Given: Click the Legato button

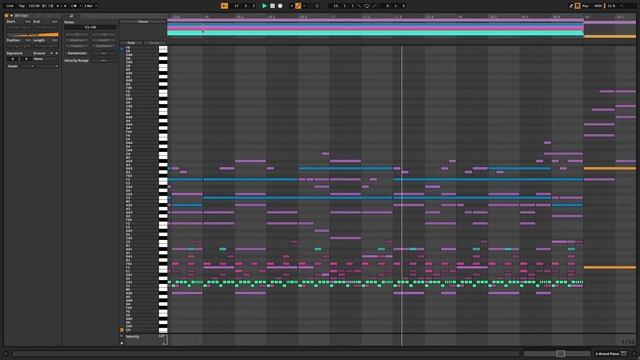Looking at the screenshot, I should pyautogui.click(x=77, y=46).
